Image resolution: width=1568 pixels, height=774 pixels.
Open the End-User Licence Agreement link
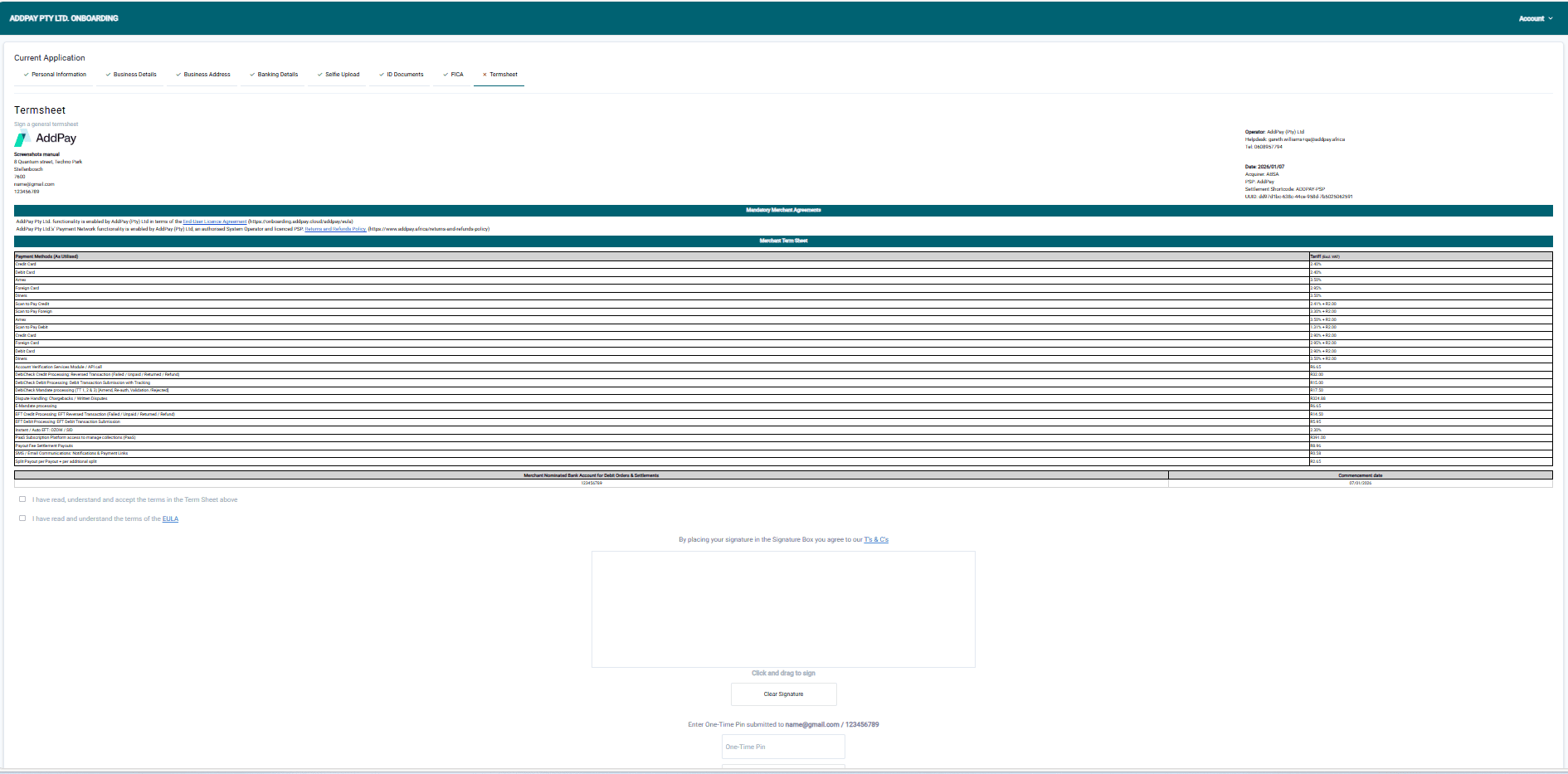(x=215, y=221)
